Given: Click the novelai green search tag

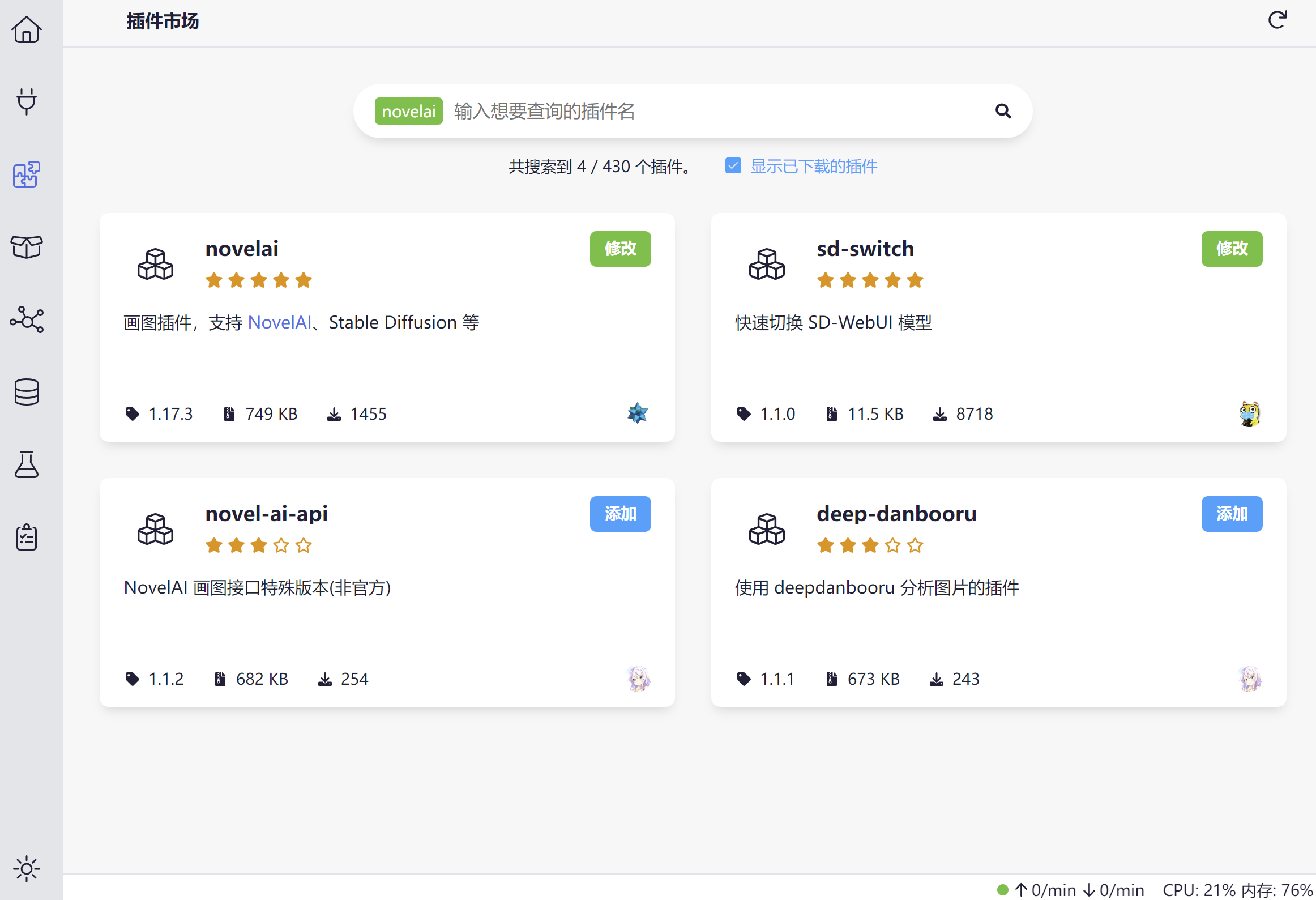Looking at the screenshot, I should [408, 111].
